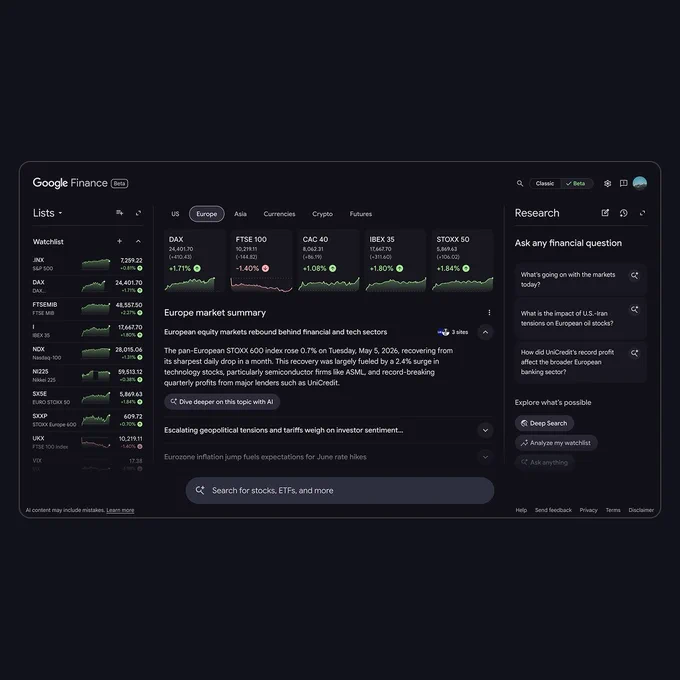Expand the Lists panel to full view
Image resolution: width=680 pixels, height=680 pixels.
pos(138,213)
